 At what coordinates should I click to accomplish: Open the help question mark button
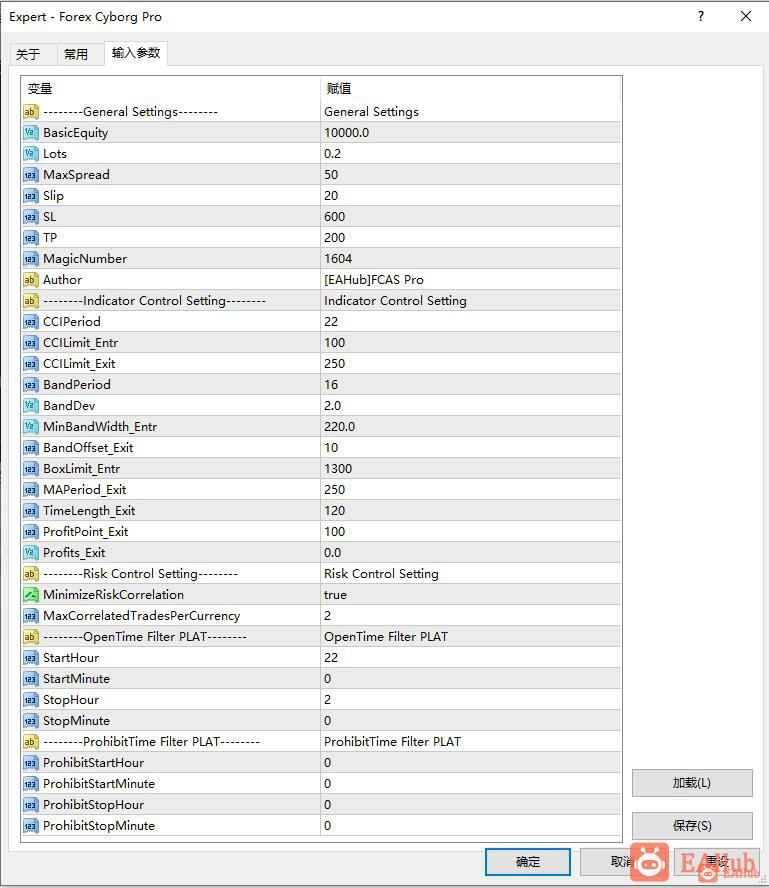701,16
